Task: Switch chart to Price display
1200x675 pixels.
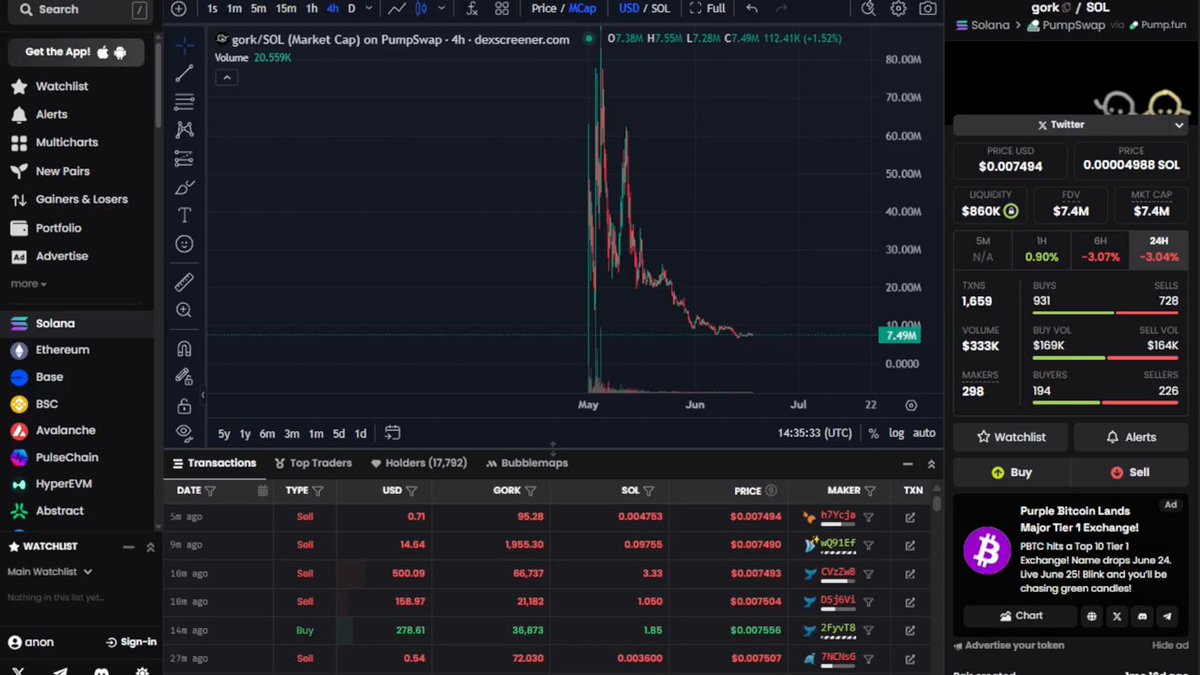Action: click(544, 8)
